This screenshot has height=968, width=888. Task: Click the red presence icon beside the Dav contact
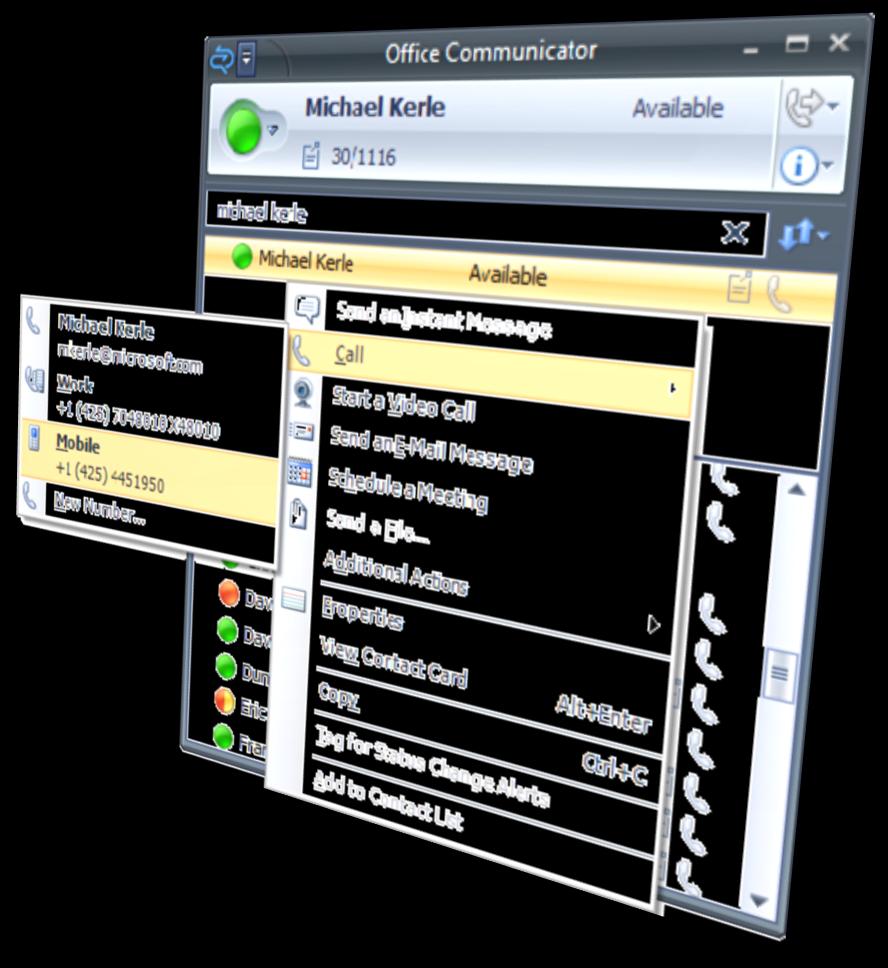pyautogui.click(x=229, y=593)
